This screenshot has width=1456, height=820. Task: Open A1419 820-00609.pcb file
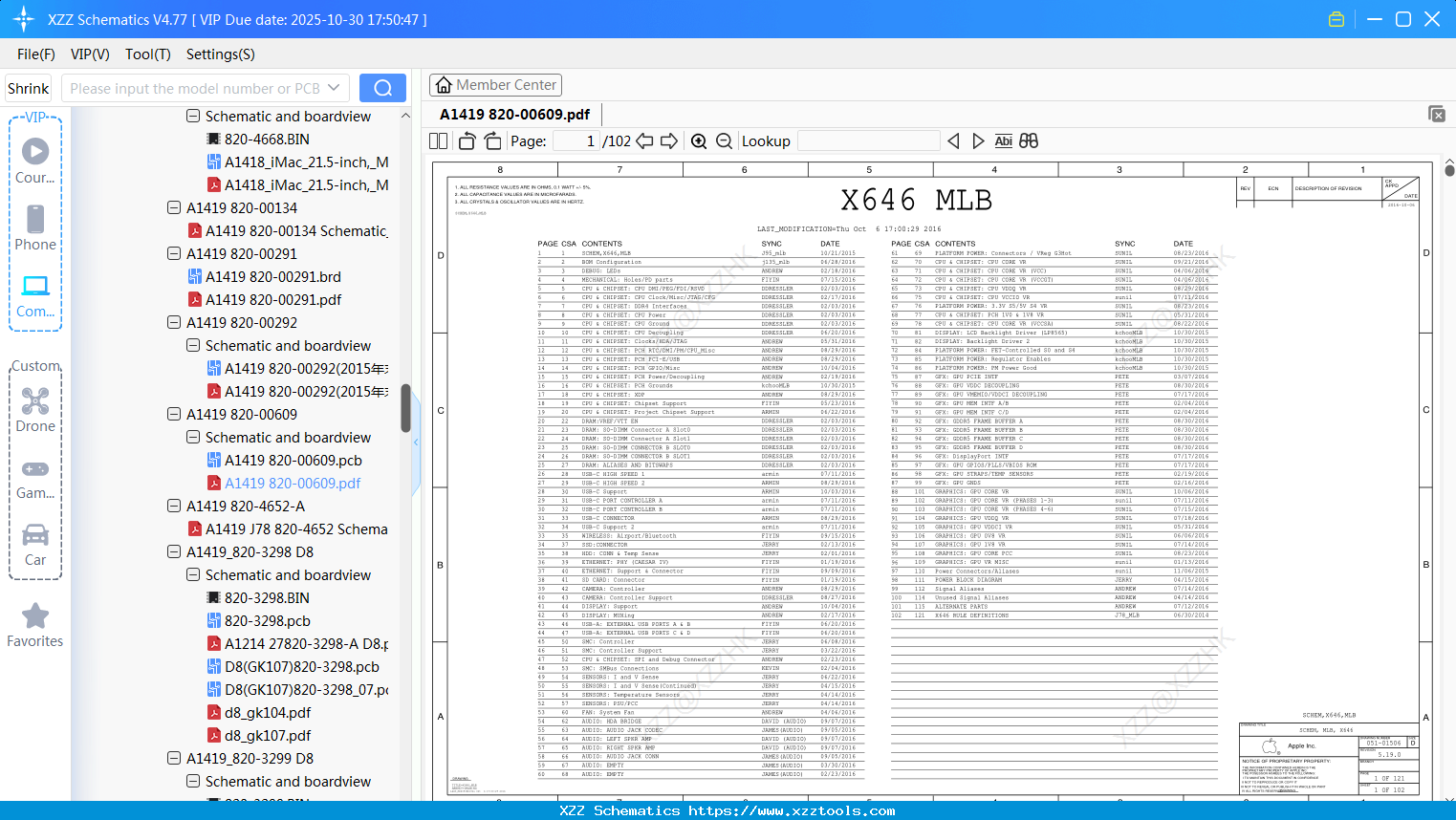point(293,461)
